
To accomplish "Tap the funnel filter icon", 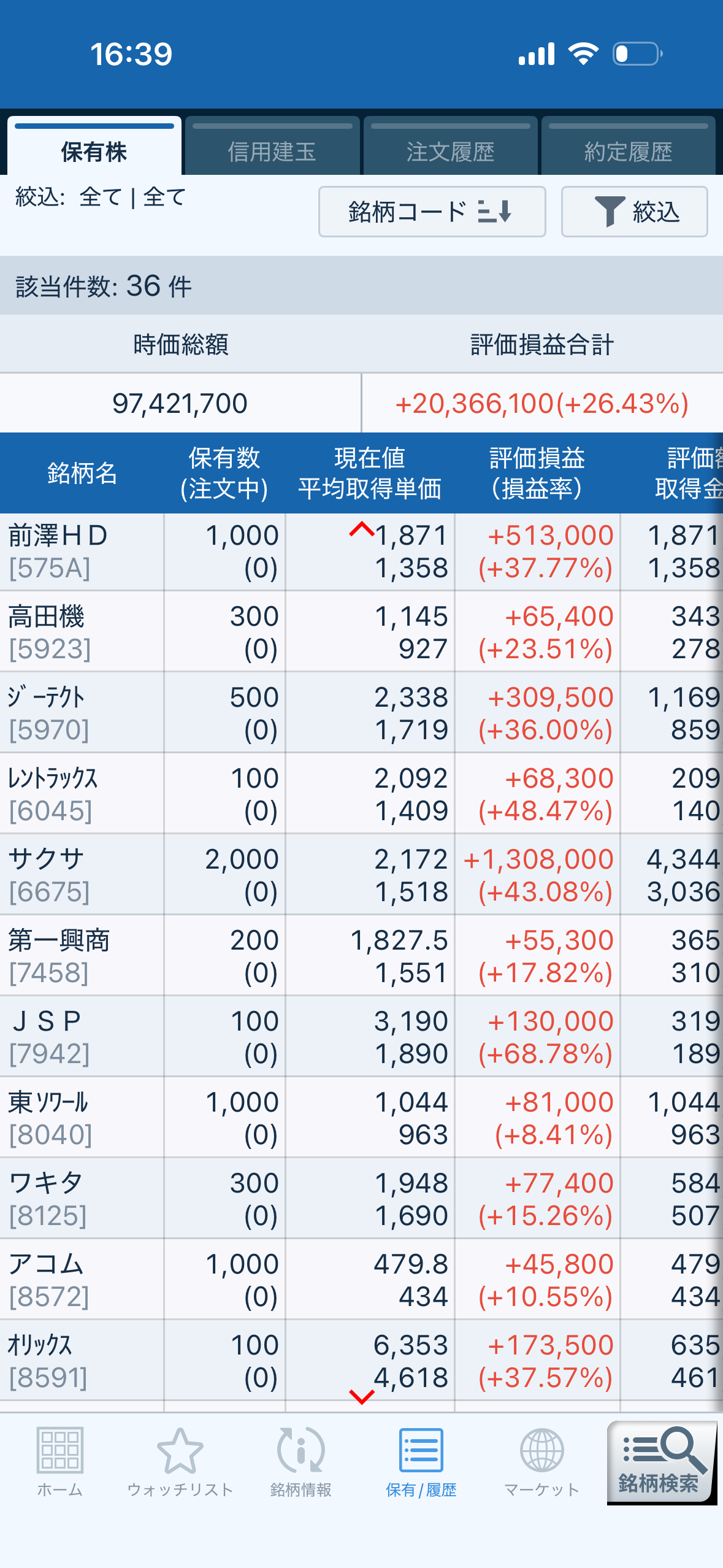I will point(610,212).
